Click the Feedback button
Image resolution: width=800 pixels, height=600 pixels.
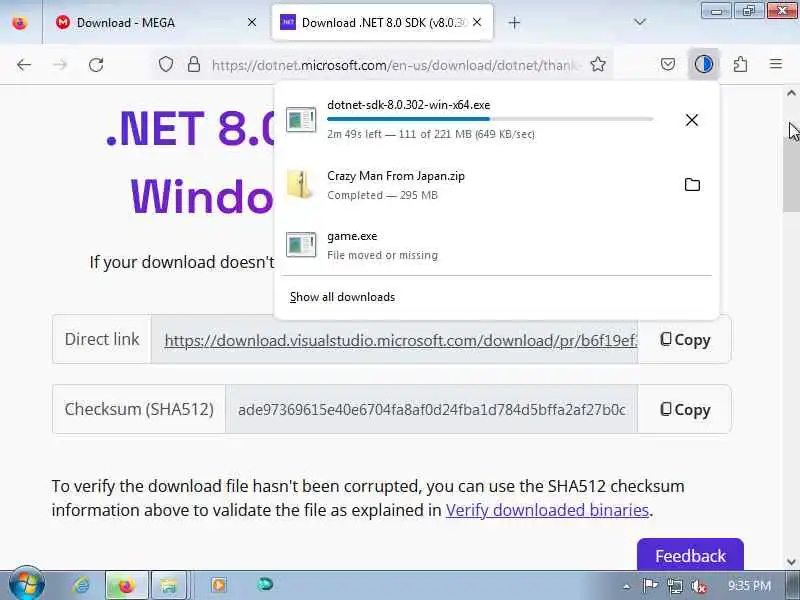coord(690,555)
